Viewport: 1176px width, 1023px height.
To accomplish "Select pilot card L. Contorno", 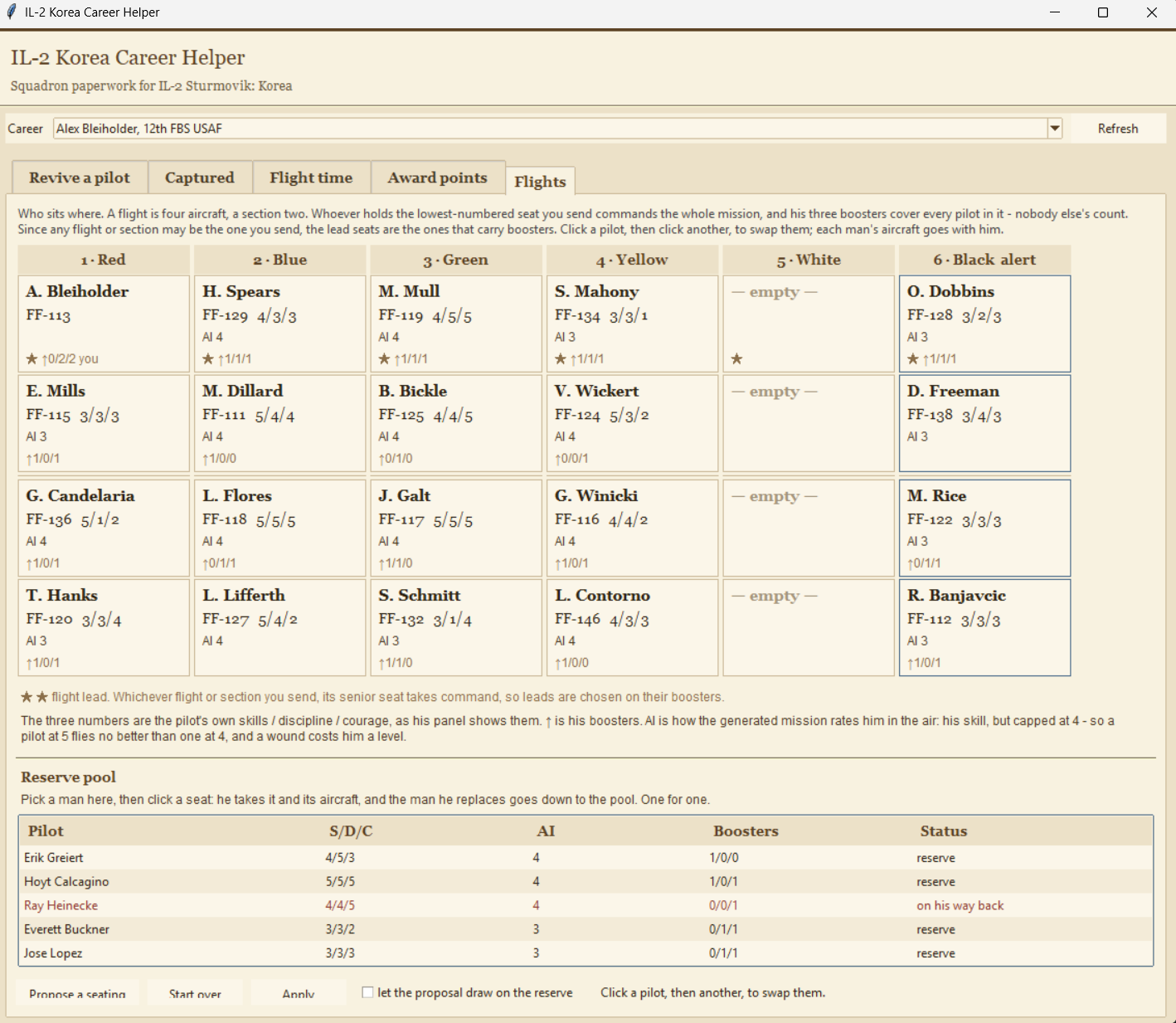I will click(x=632, y=627).
